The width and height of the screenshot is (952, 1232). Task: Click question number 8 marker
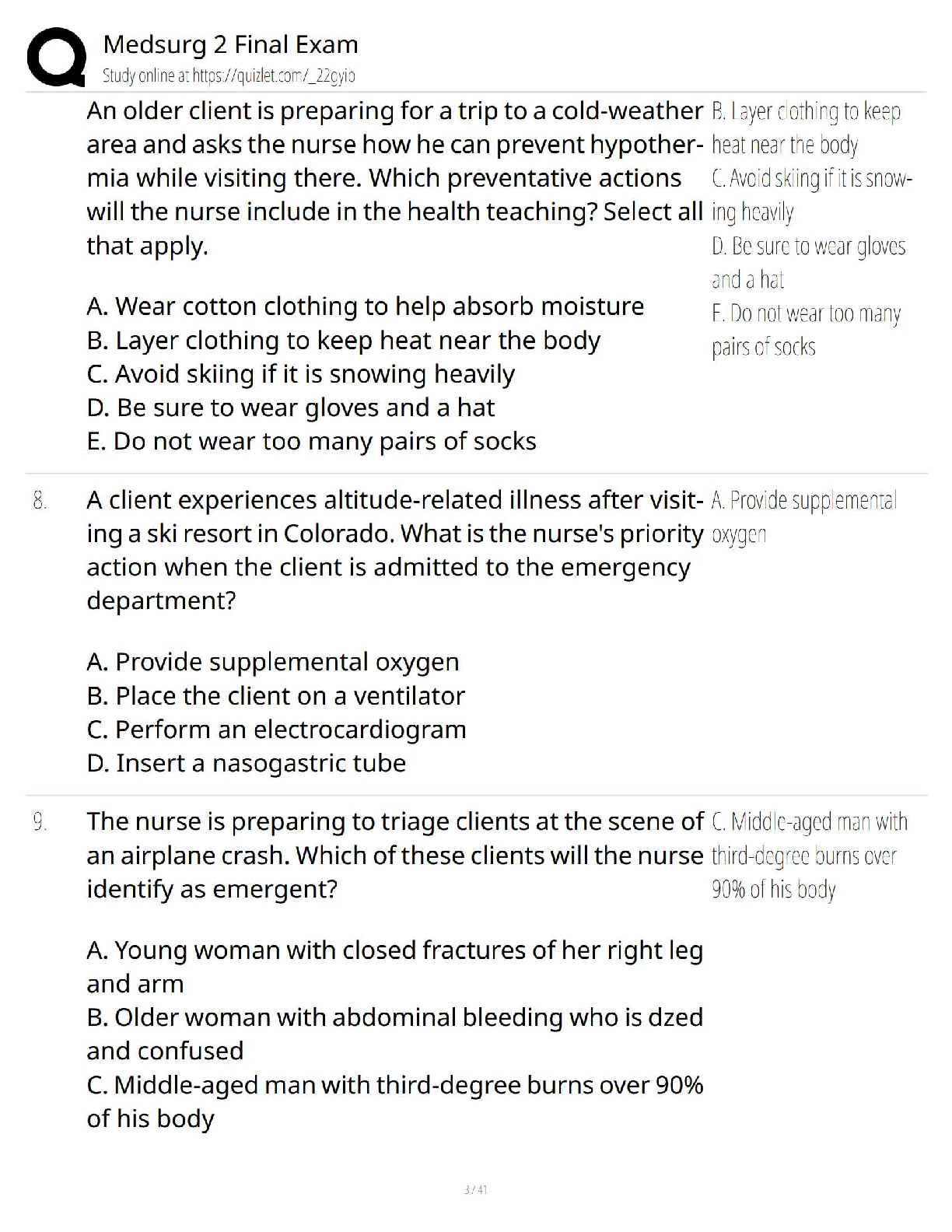click(x=40, y=501)
